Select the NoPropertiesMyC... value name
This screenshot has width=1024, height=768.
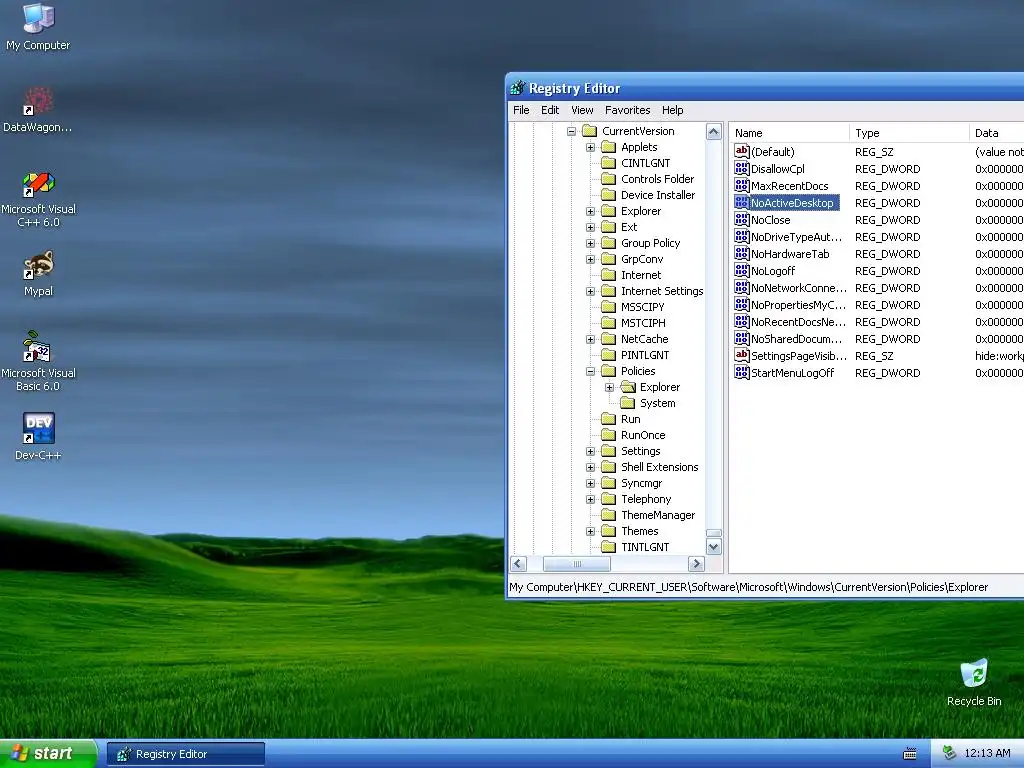click(x=798, y=305)
